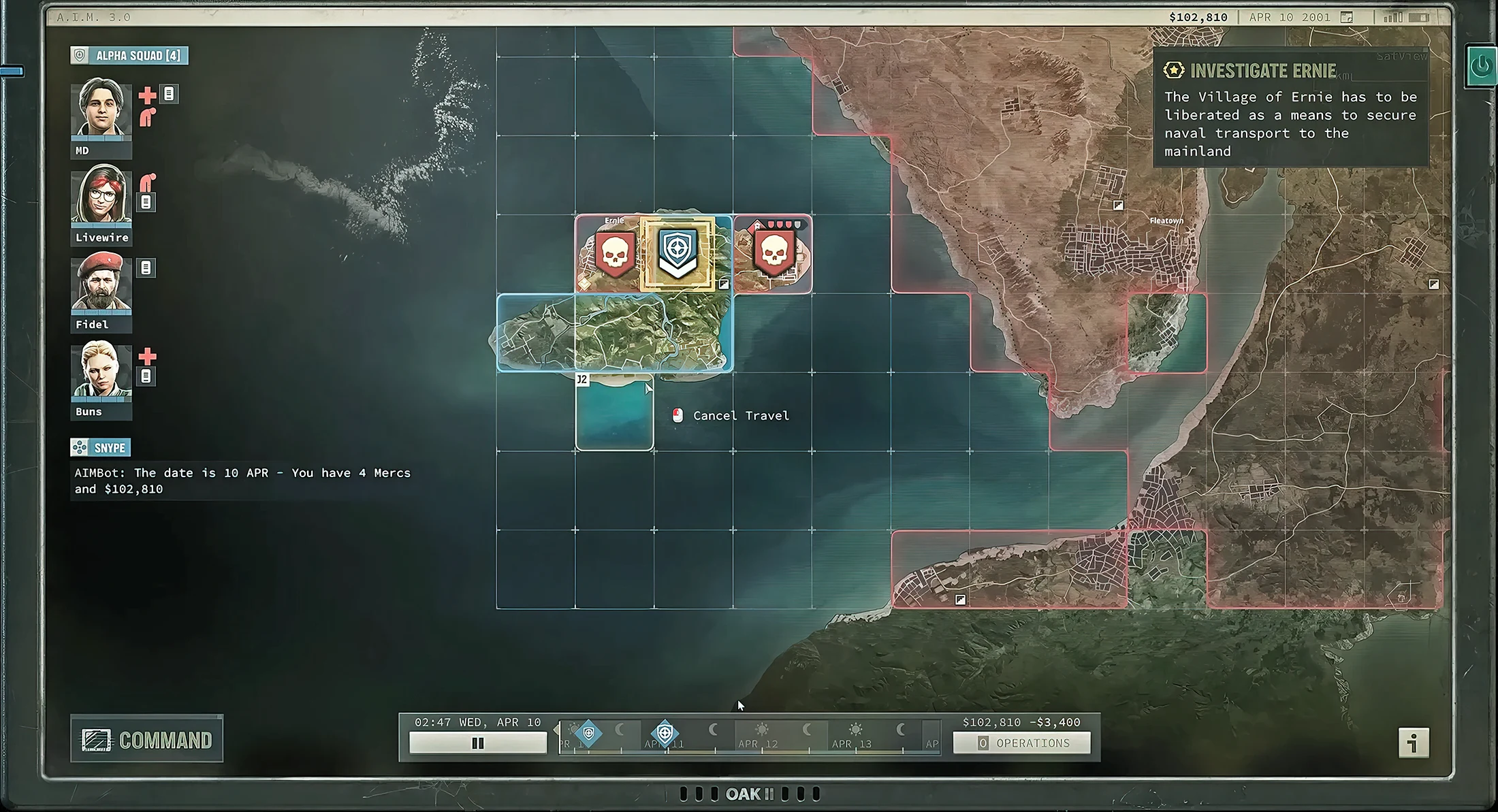
Task: Click the J2 sector label
Action: point(582,380)
